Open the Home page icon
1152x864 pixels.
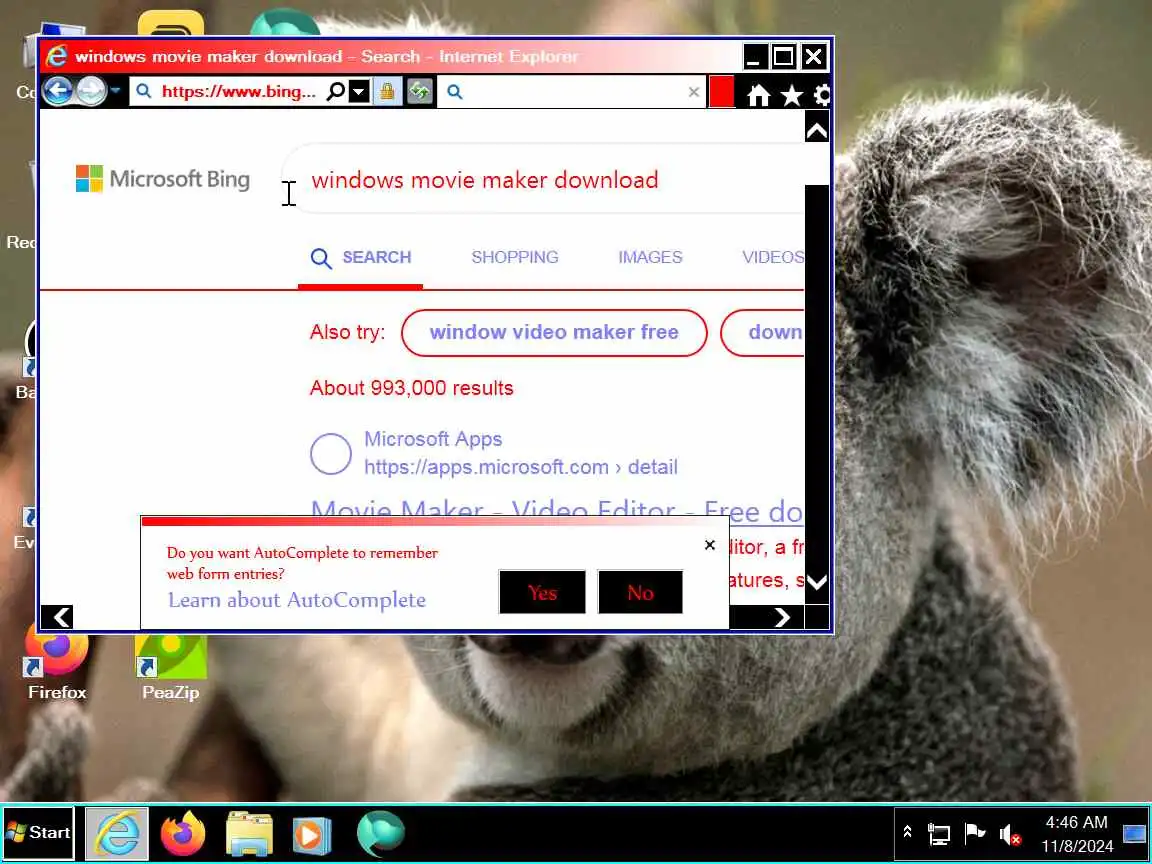tap(758, 95)
